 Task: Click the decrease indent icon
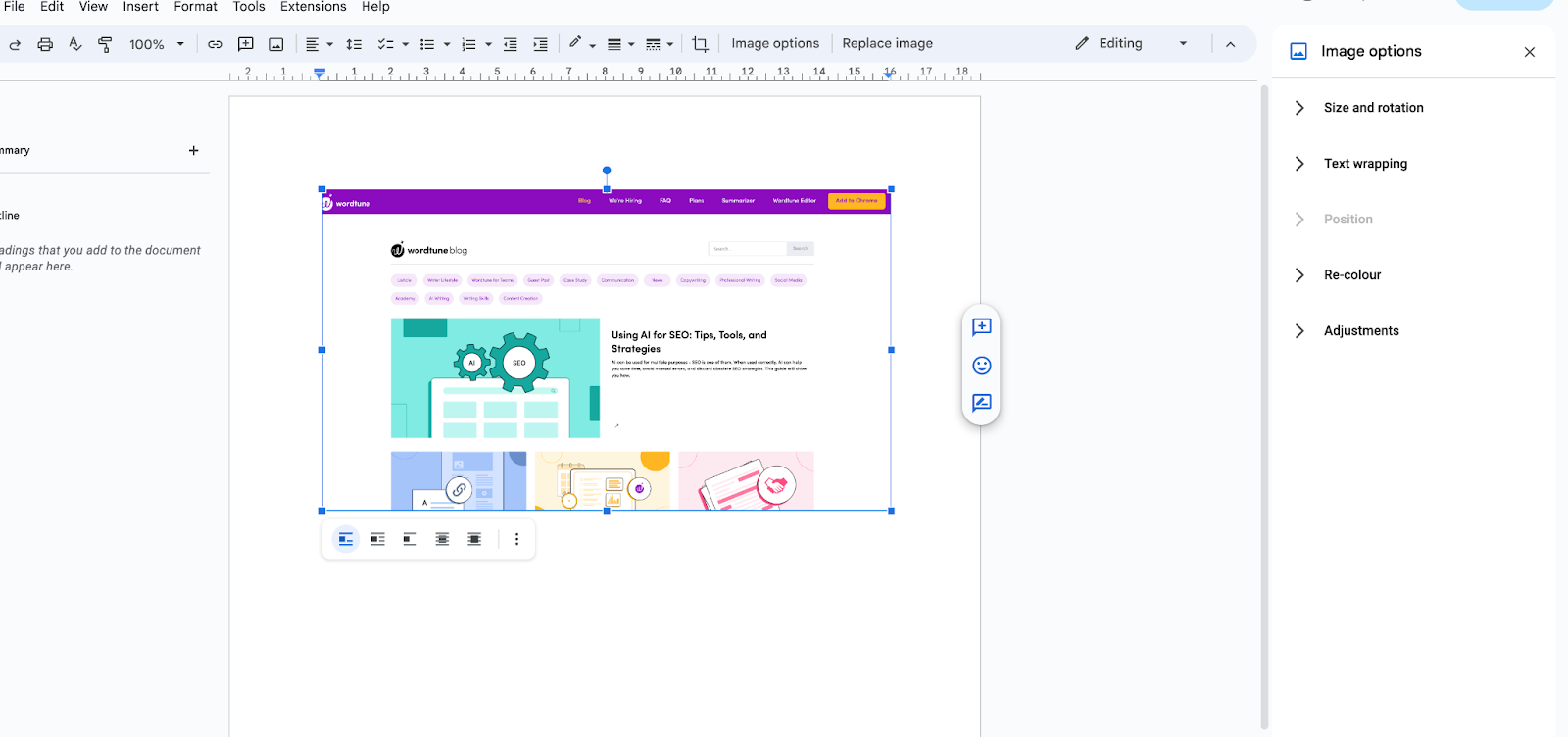coord(511,44)
